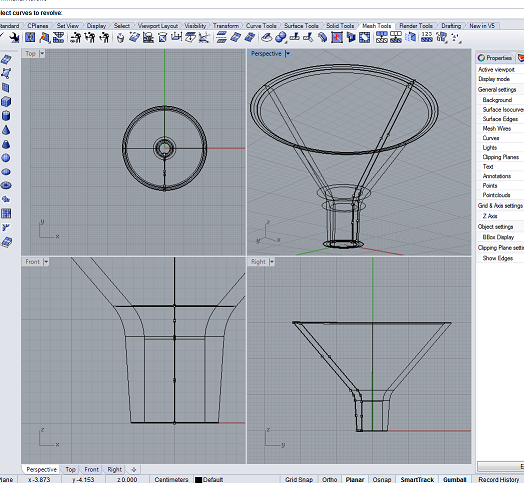Screen dimensions: 524x483
Task: Click the single mesh face tool
Action: (6, 73)
